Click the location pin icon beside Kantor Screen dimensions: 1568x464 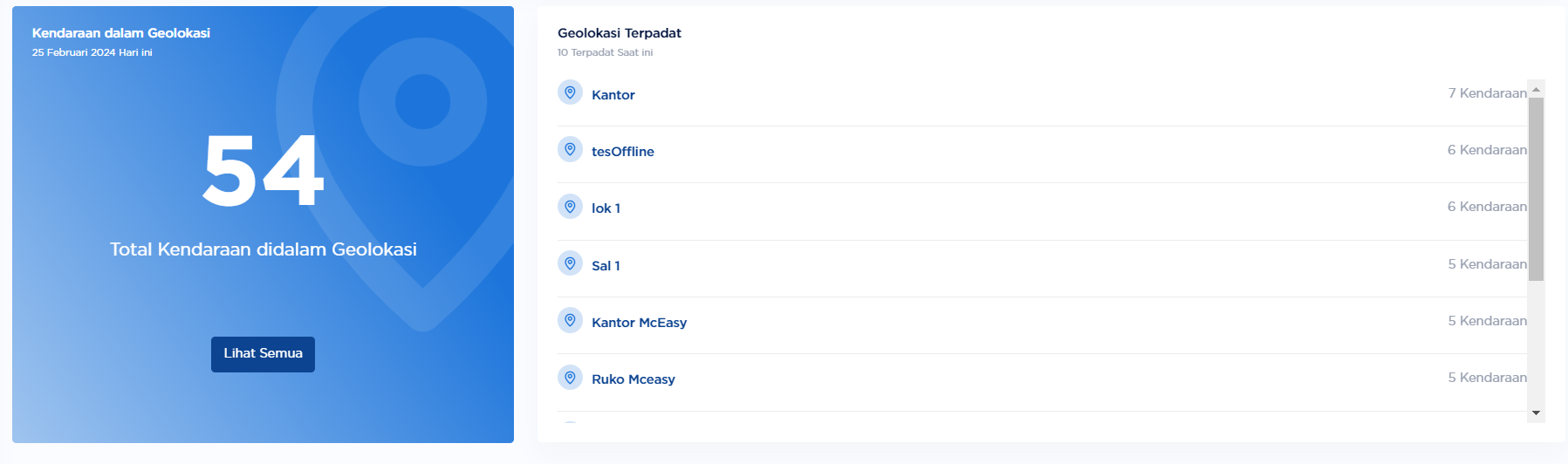click(x=570, y=92)
